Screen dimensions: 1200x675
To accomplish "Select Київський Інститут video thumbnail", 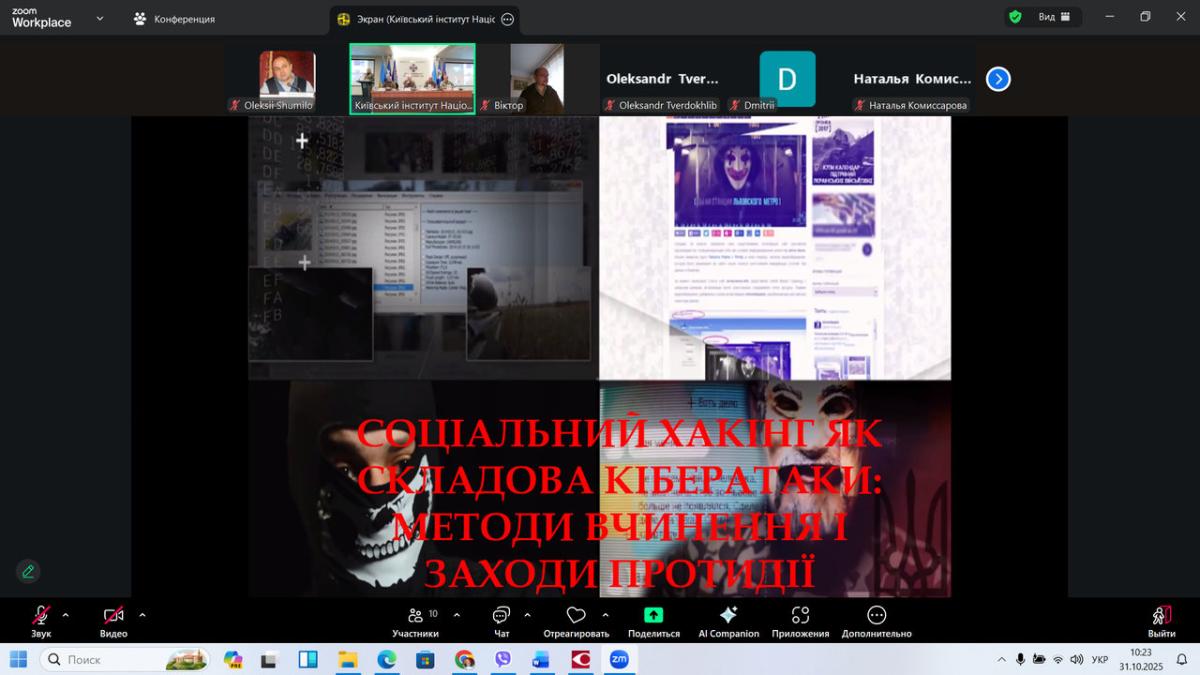I will [x=412, y=79].
